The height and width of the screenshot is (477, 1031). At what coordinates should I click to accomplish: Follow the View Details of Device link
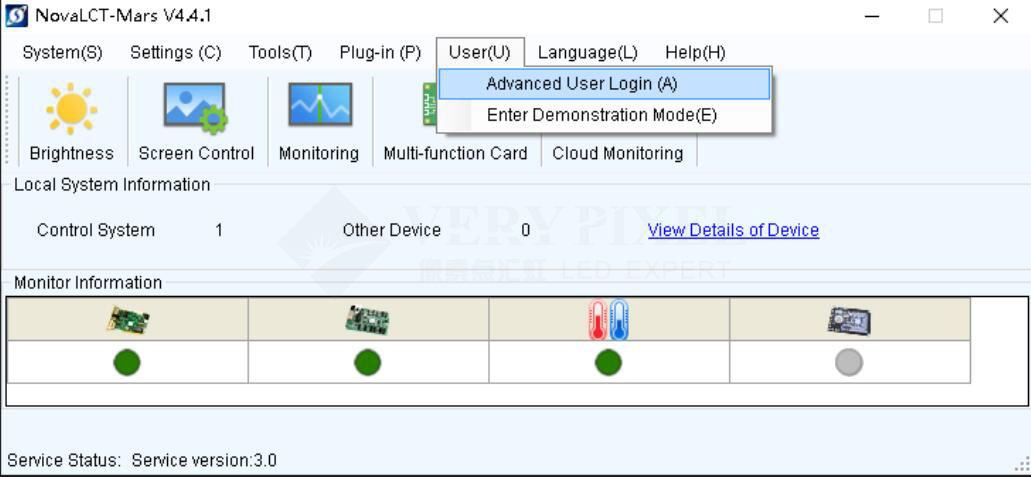[733, 230]
